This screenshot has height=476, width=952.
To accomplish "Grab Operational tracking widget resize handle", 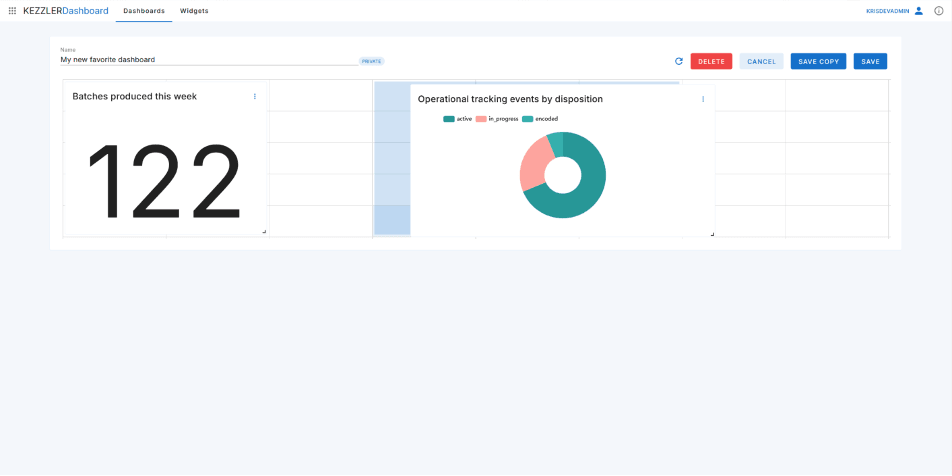I will [712, 234].
